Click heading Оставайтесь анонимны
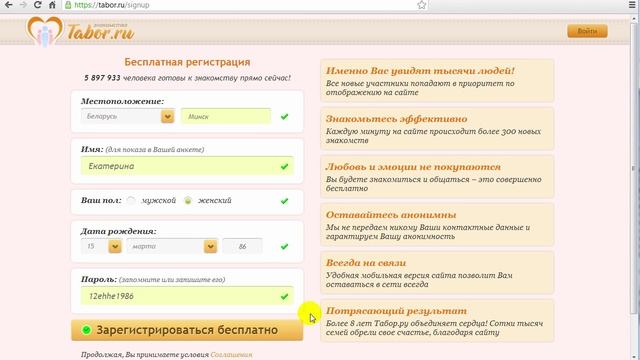640x360 pixels. [x=391, y=215]
